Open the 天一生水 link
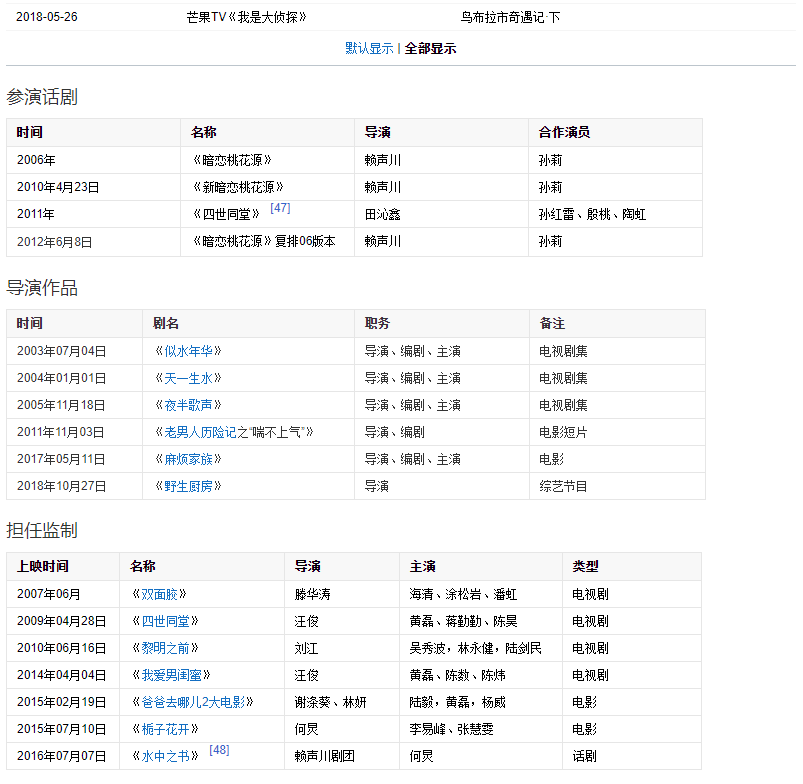Viewport: 803px width, 784px height. (x=187, y=378)
